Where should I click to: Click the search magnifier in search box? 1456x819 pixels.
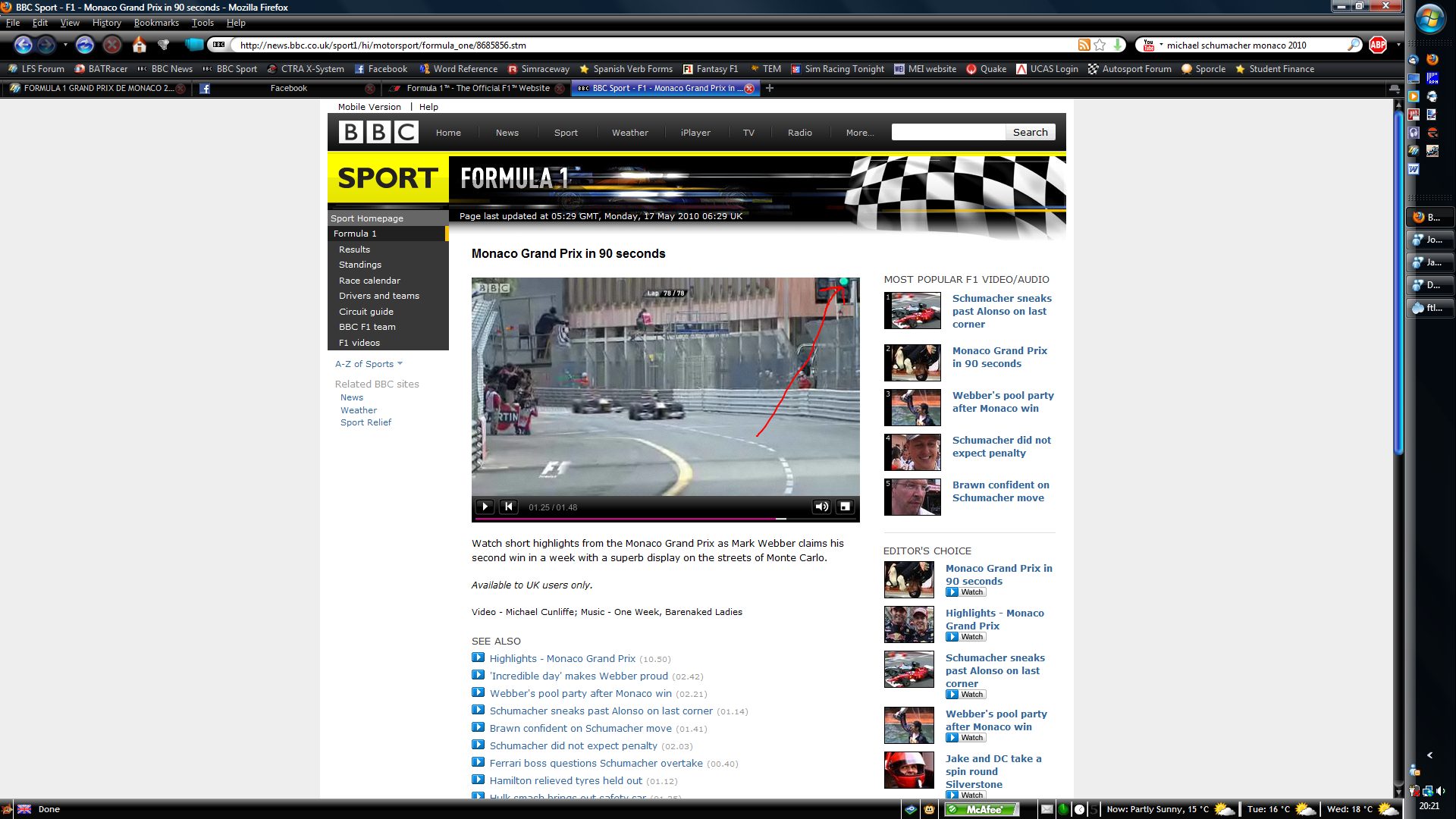[x=1354, y=45]
